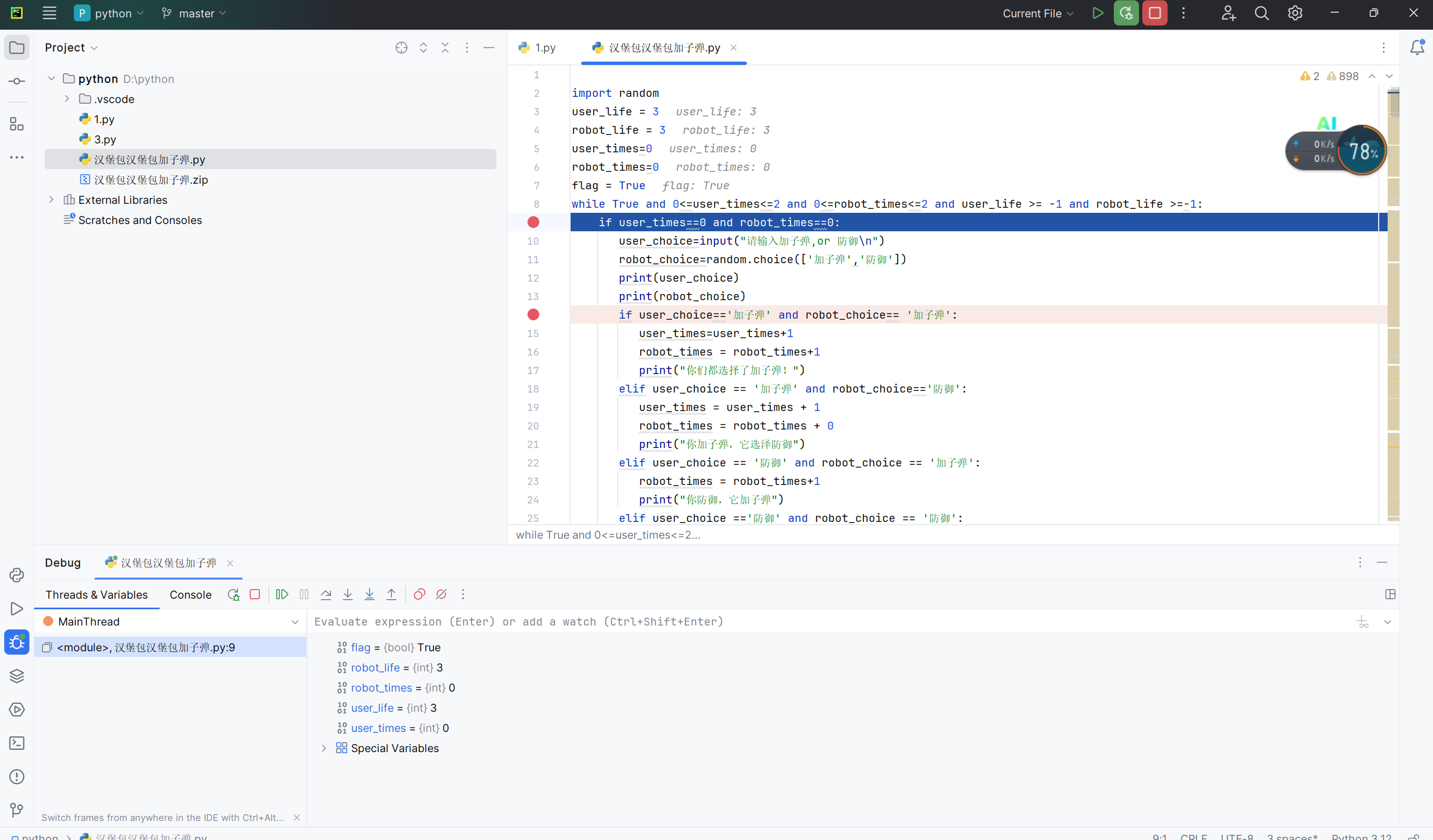Collapse the python root folder

pyautogui.click(x=51, y=78)
